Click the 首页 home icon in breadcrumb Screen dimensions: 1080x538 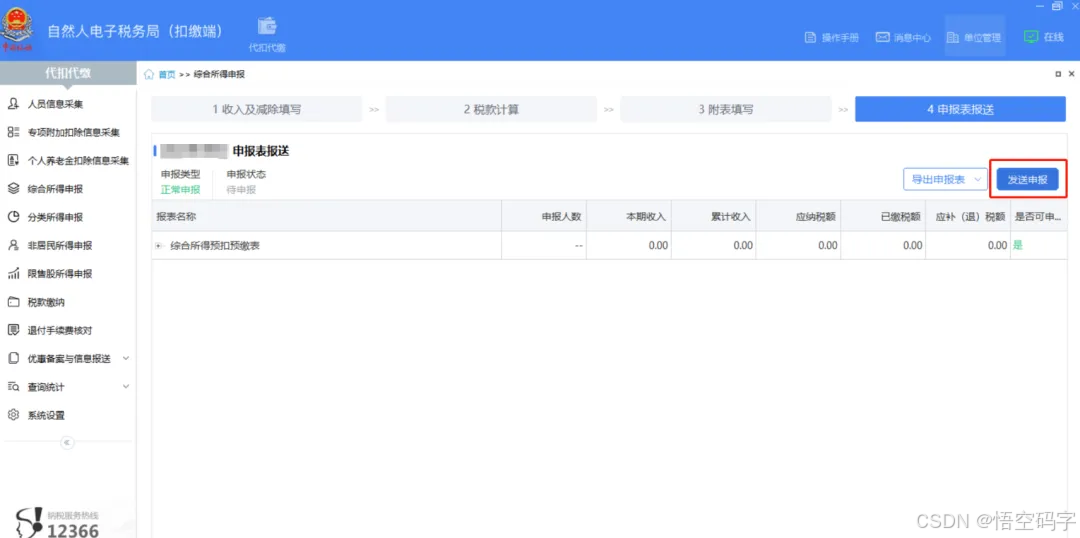[x=149, y=74]
